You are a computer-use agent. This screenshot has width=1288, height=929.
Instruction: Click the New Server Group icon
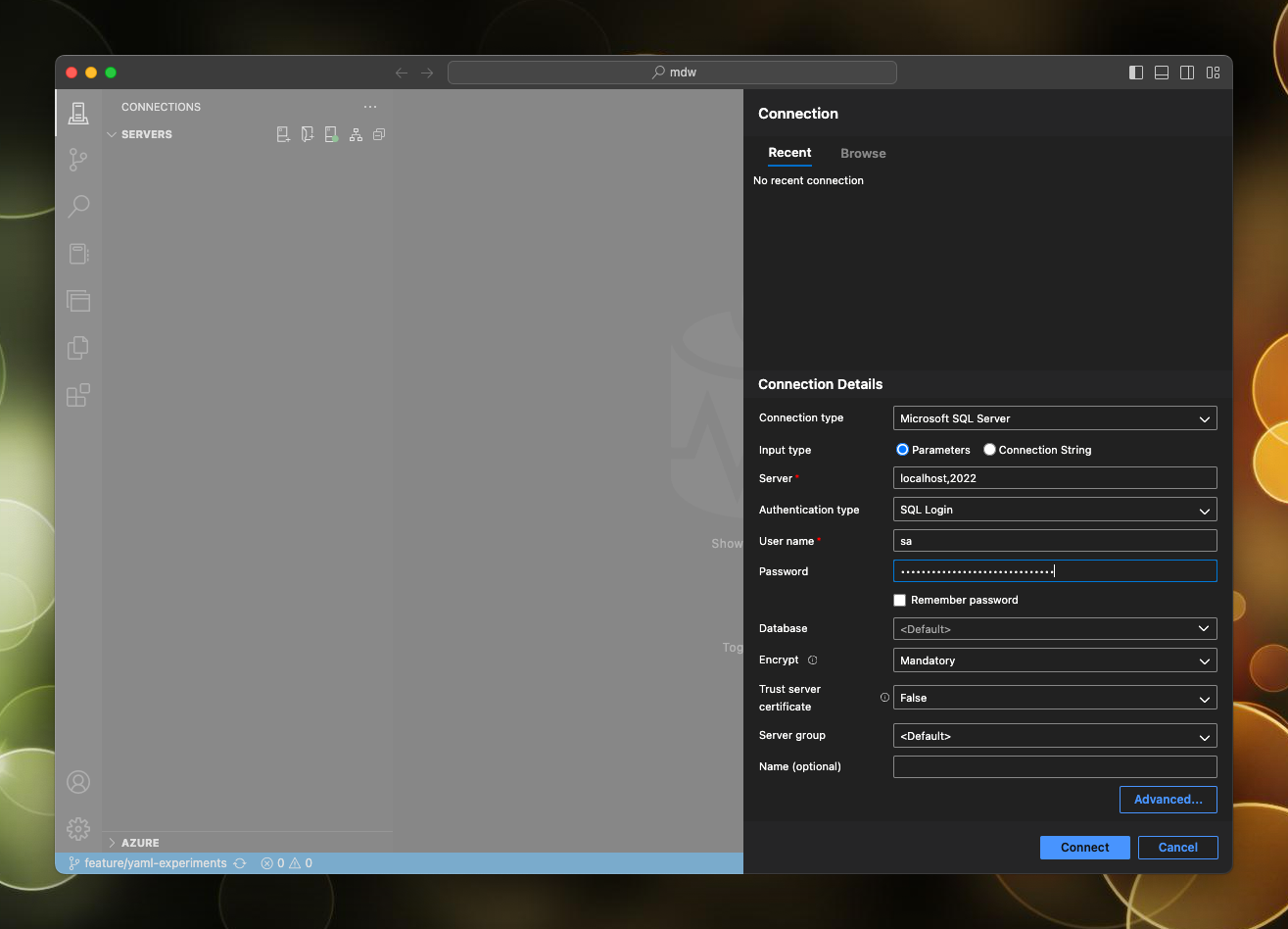[x=308, y=134]
